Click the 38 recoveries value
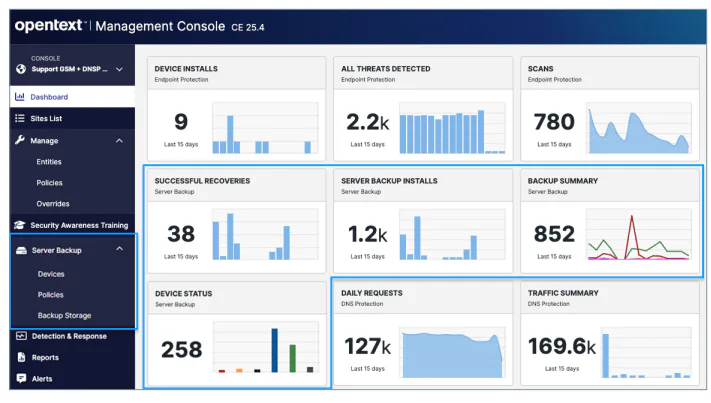Screen dimensions: 711x403 pos(181,234)
